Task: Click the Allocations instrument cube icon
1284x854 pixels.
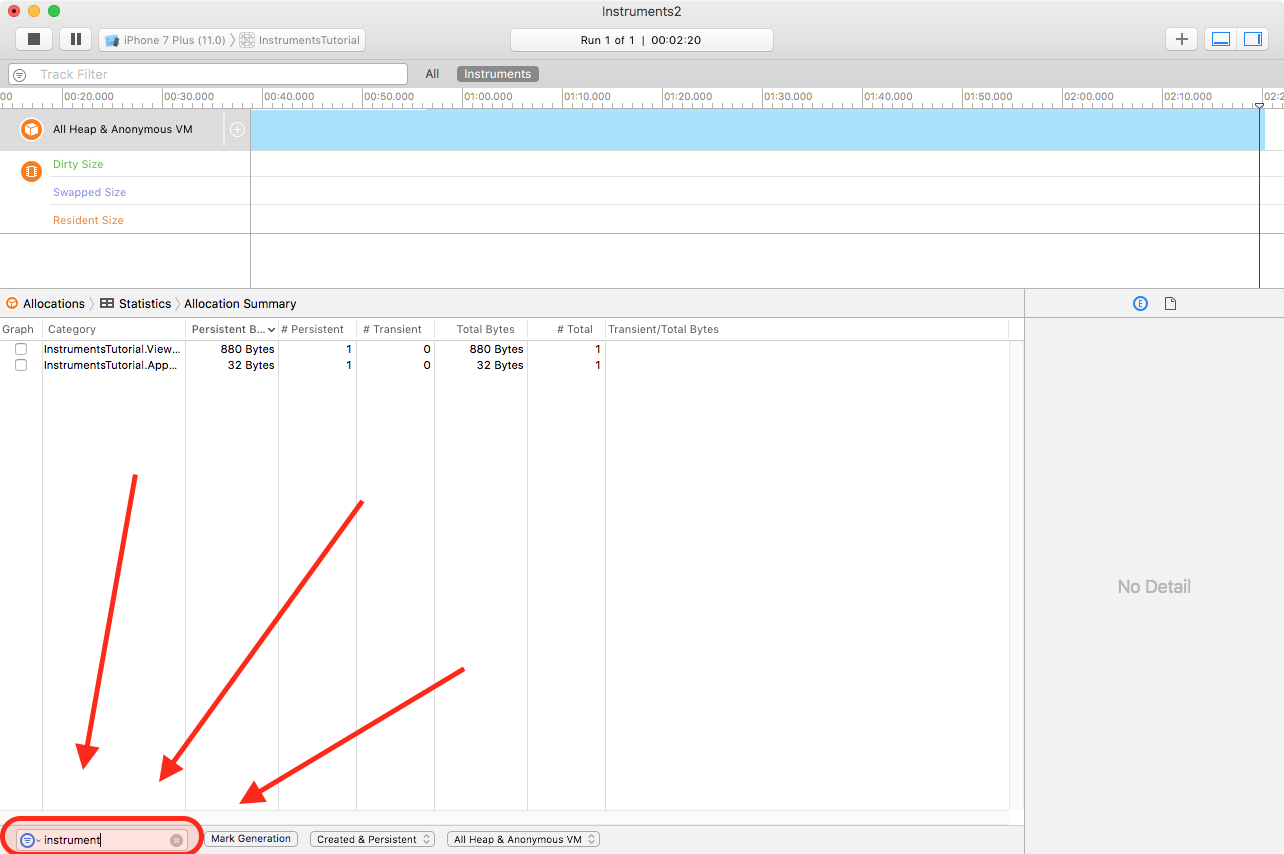Action: (x=32, y=130)
